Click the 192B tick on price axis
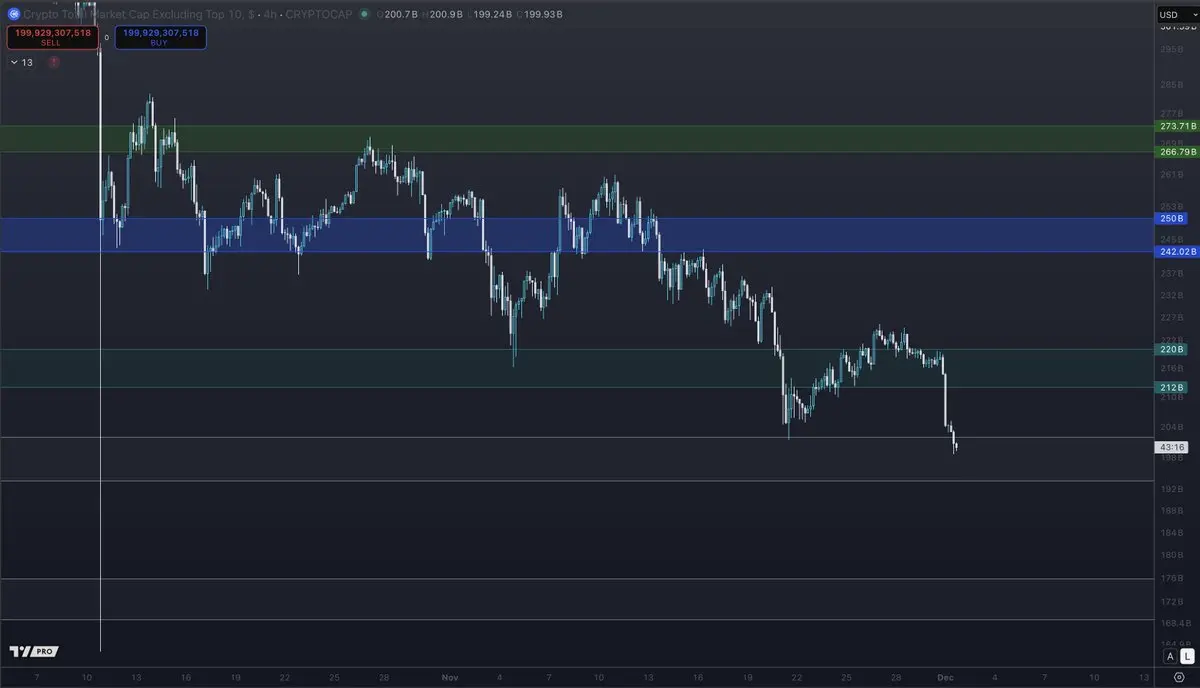Screen dimensions: 1200x688 click(x=1171, y=490)
